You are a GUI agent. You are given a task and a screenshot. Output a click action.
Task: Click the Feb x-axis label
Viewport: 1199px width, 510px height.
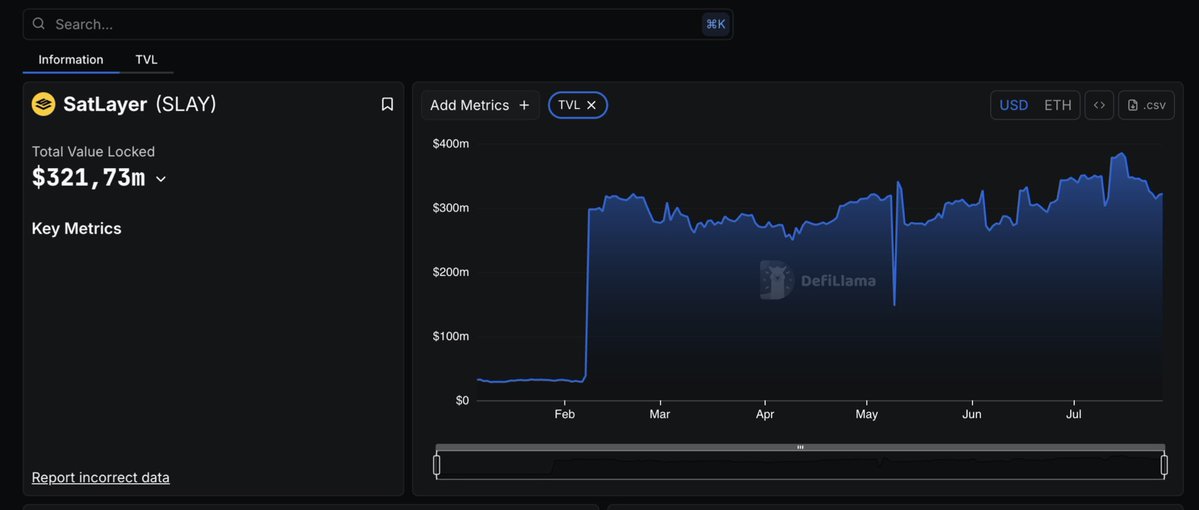click(564, 414)
